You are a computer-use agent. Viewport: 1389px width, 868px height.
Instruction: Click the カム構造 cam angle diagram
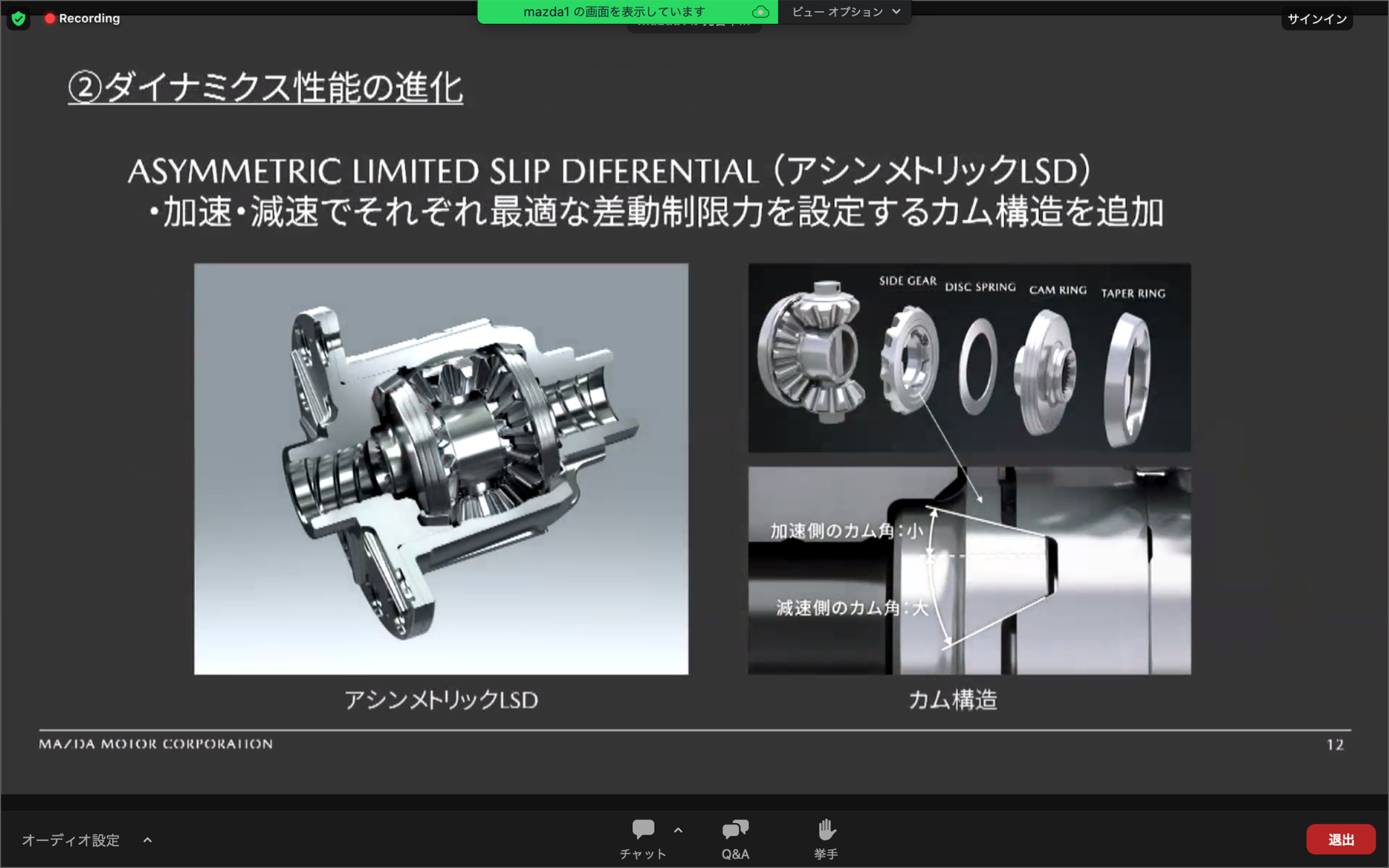[969, 571]
